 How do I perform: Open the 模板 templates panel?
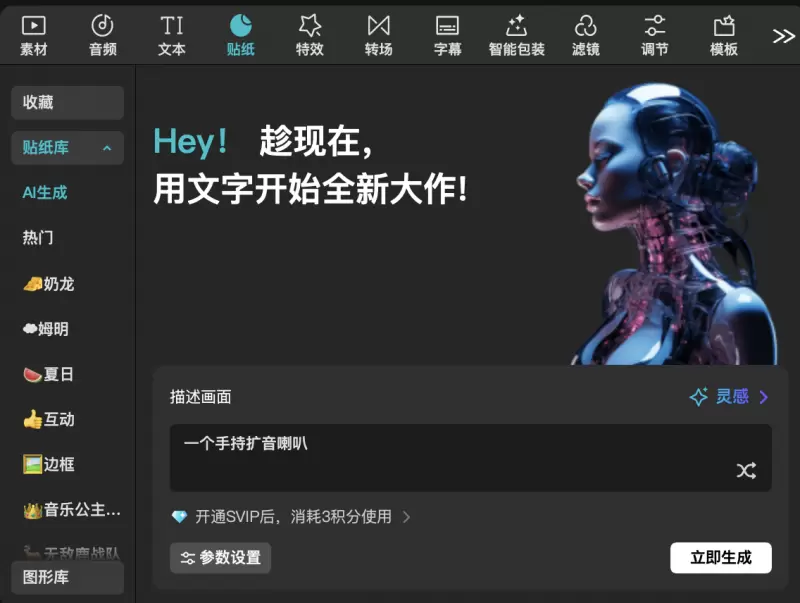pyautogui.click(x=724, y=35)
